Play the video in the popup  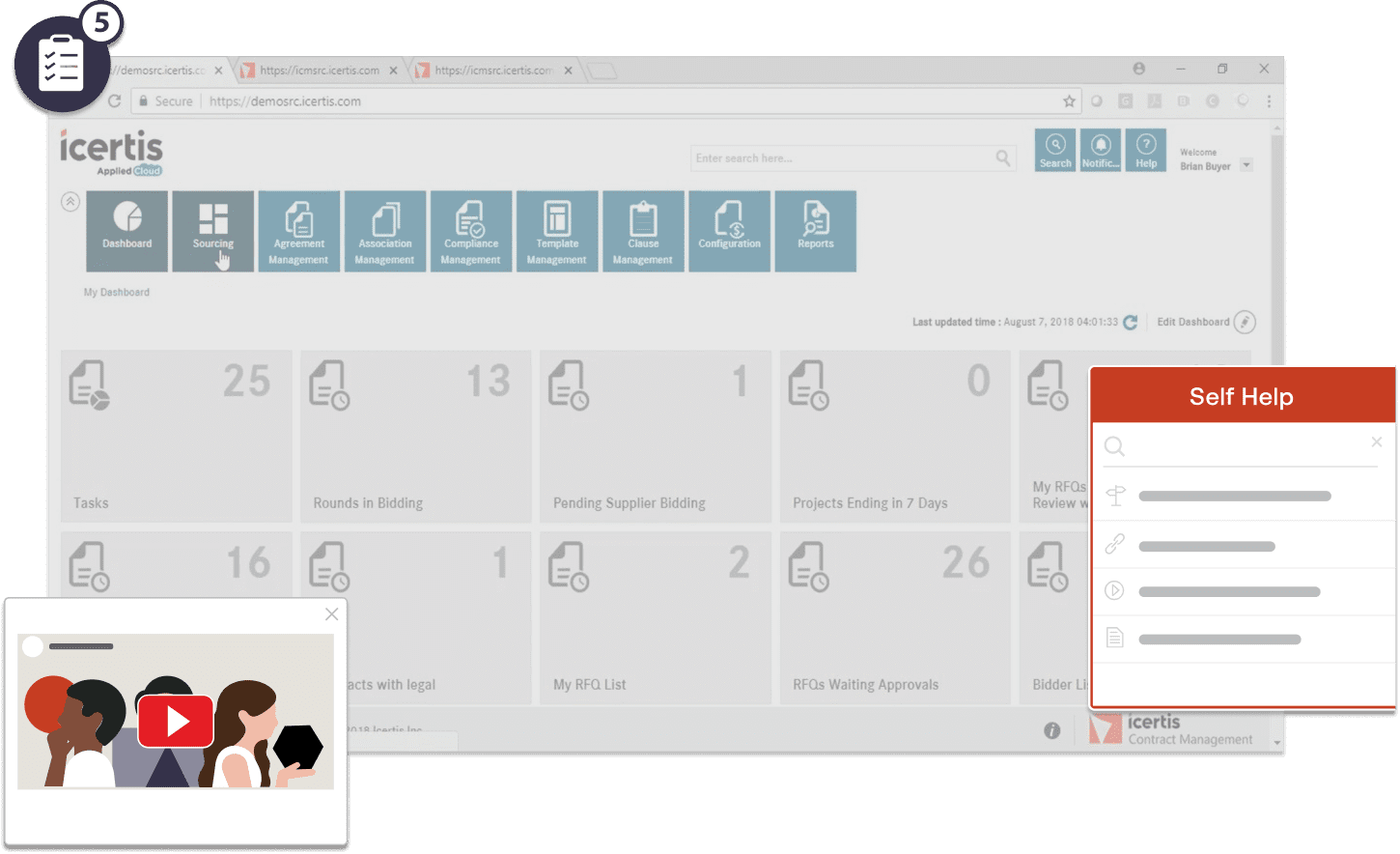point(176,721)
